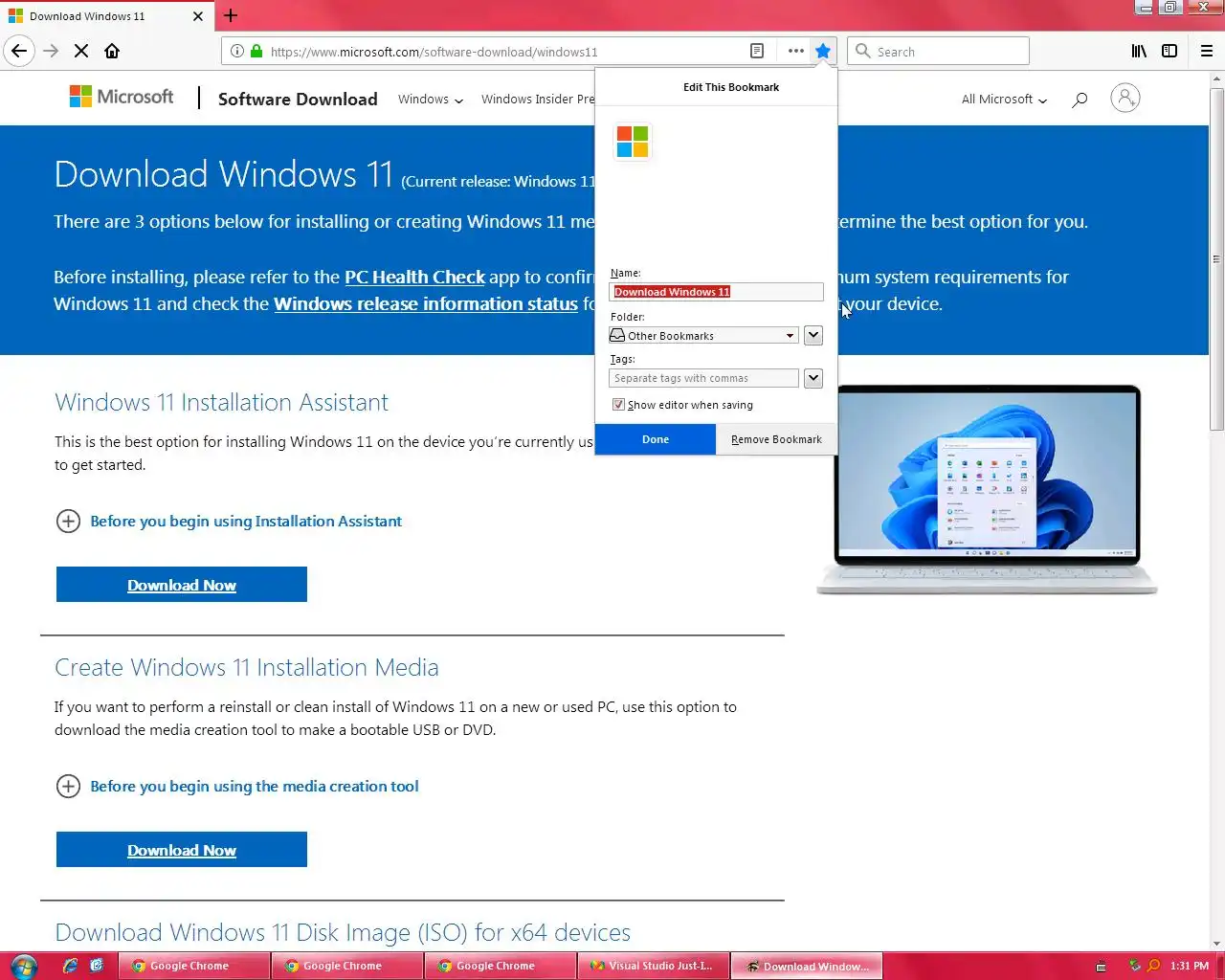Image resolution: width=1225 pixels, height=980 pixels.
Task: Open the Microsoft site search magnifier
Action: point(1080,99)
